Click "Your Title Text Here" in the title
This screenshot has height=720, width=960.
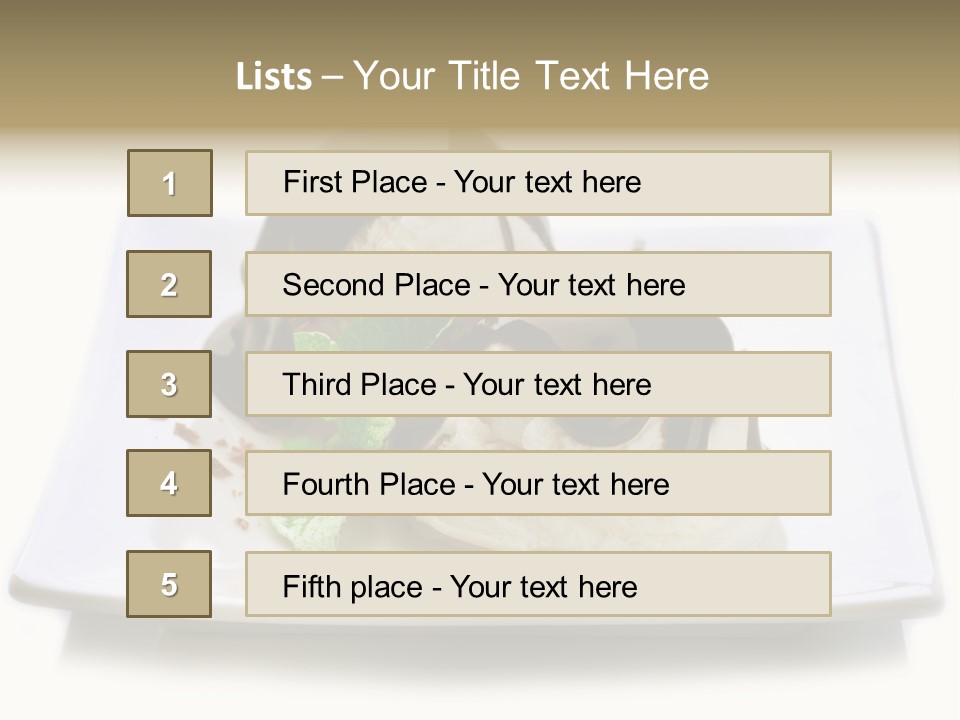(x=531, y=77)
